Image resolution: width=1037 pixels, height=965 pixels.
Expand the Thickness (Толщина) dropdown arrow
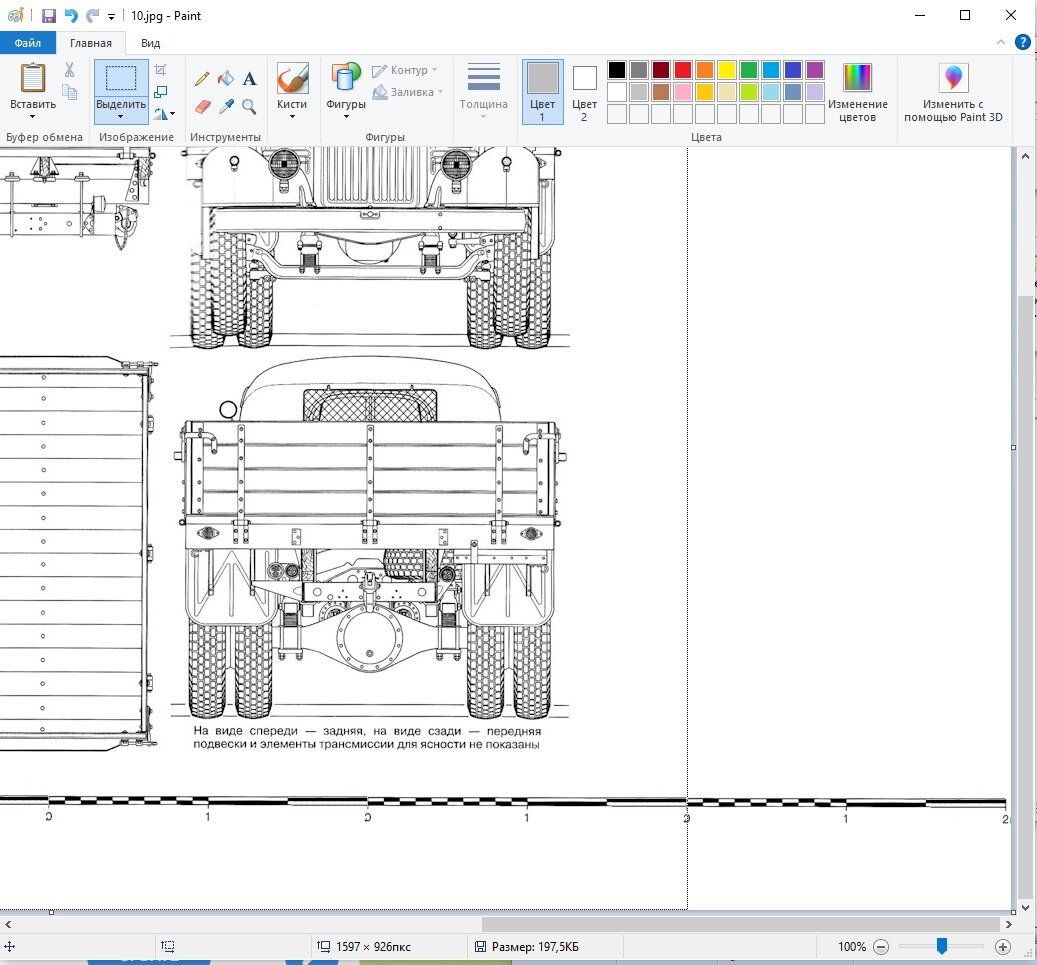click(483, 116)
